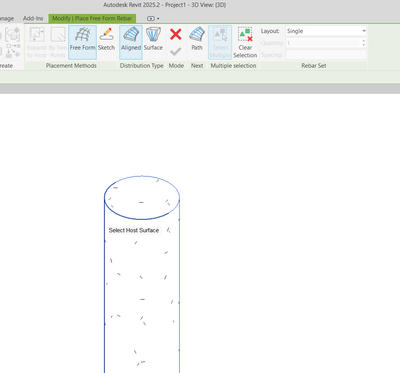
Task: Open the Manage ribbon tab
Action: click(7, 18)
